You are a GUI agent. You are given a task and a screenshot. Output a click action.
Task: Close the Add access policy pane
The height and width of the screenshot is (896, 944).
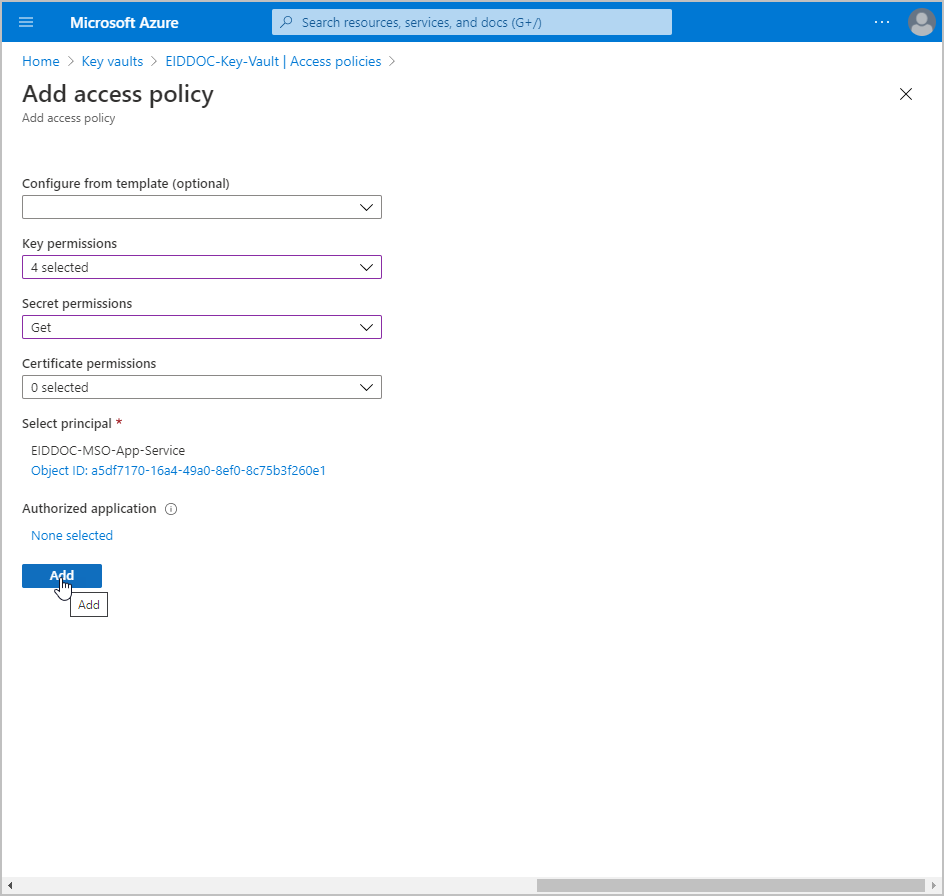(x=906, y=94)
